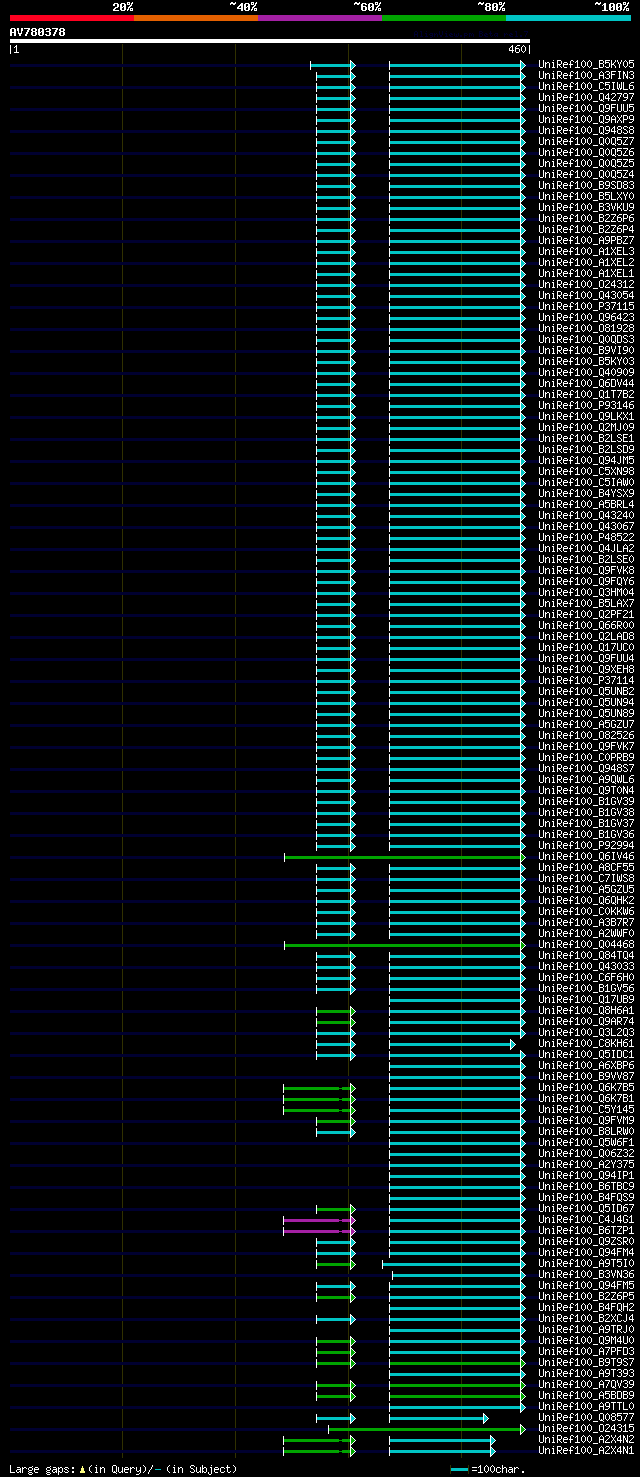Select the UniRef100_C6F6H0 label
Image resolution: width=640 pixels, height=1477 pixels.
coord(586,977)
